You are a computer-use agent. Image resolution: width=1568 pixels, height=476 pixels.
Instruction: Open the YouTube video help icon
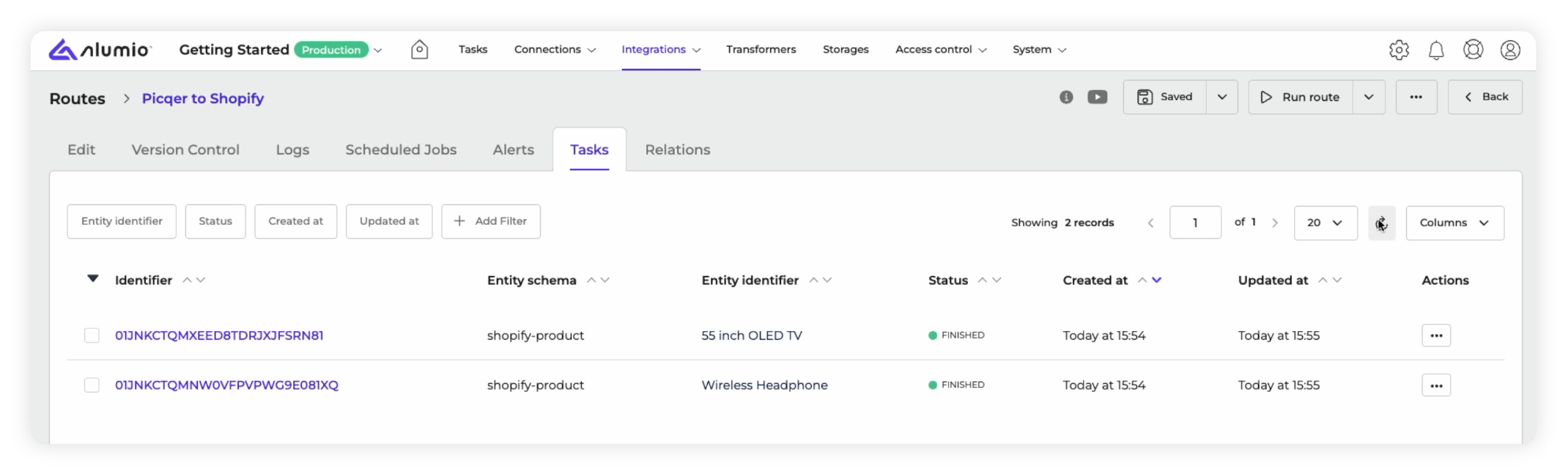1098,97
